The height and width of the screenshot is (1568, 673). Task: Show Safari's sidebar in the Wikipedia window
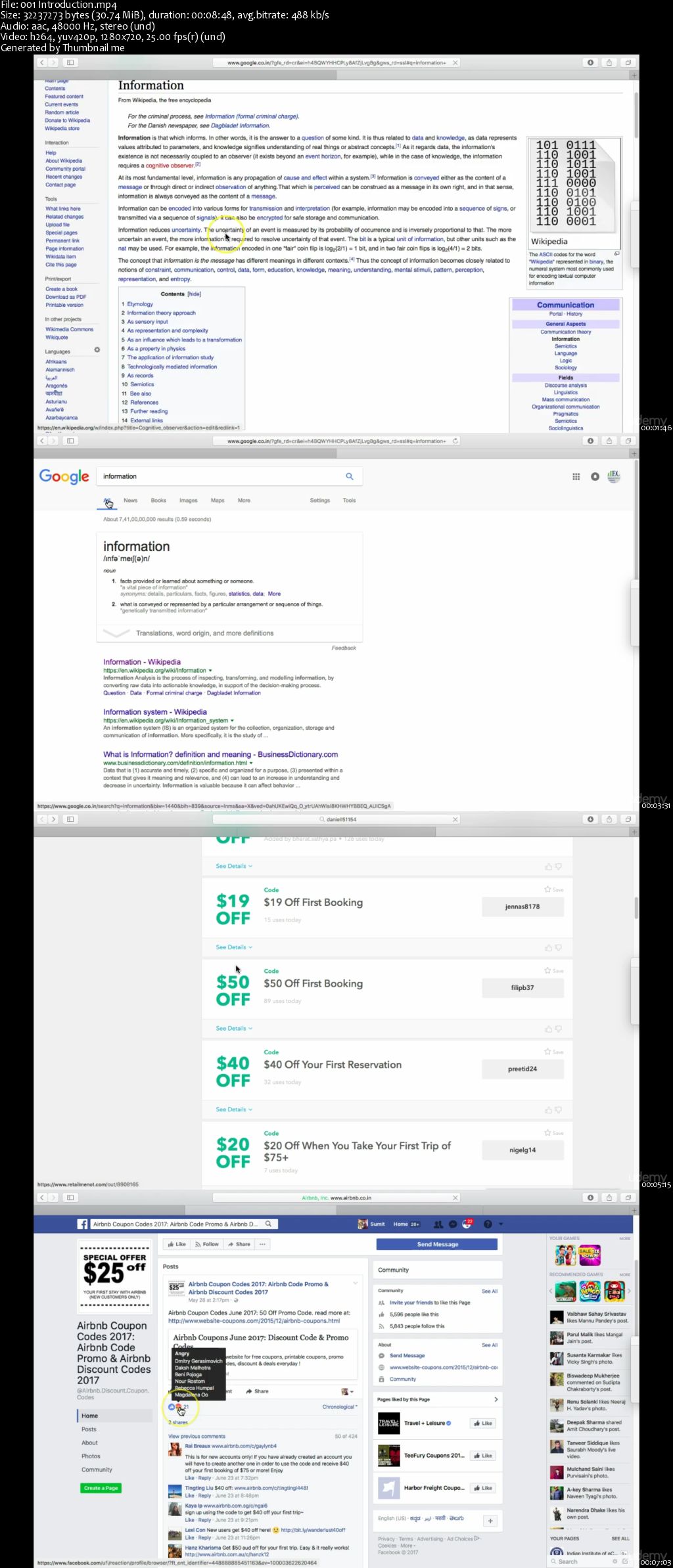tap(70, 62)
